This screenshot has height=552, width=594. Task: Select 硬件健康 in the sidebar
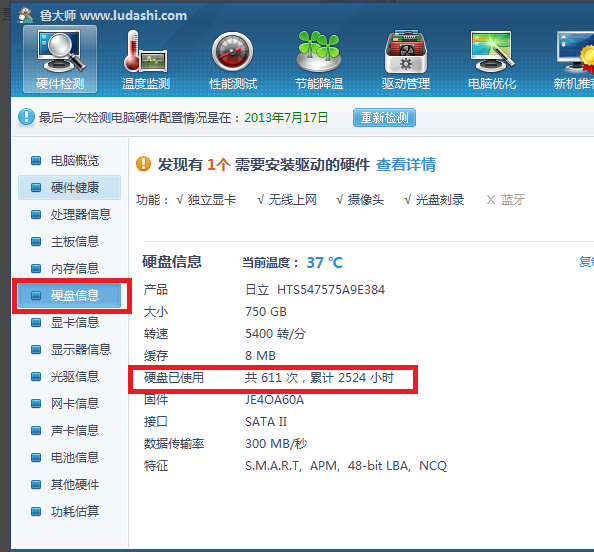tap(69, 188)
